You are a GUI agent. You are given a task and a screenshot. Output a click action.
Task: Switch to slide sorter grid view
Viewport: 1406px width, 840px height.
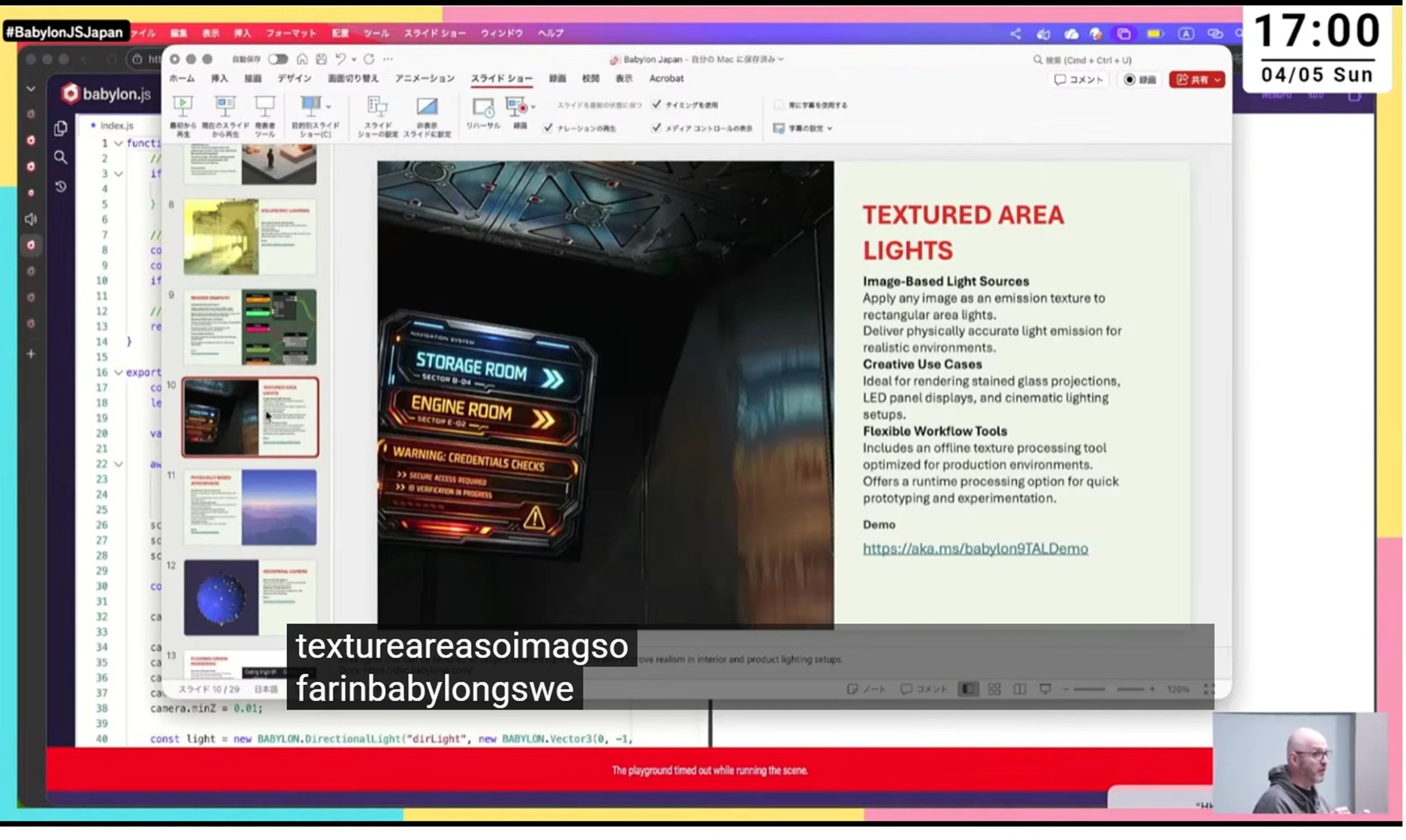pyautogui.click(x=994, y=689)
